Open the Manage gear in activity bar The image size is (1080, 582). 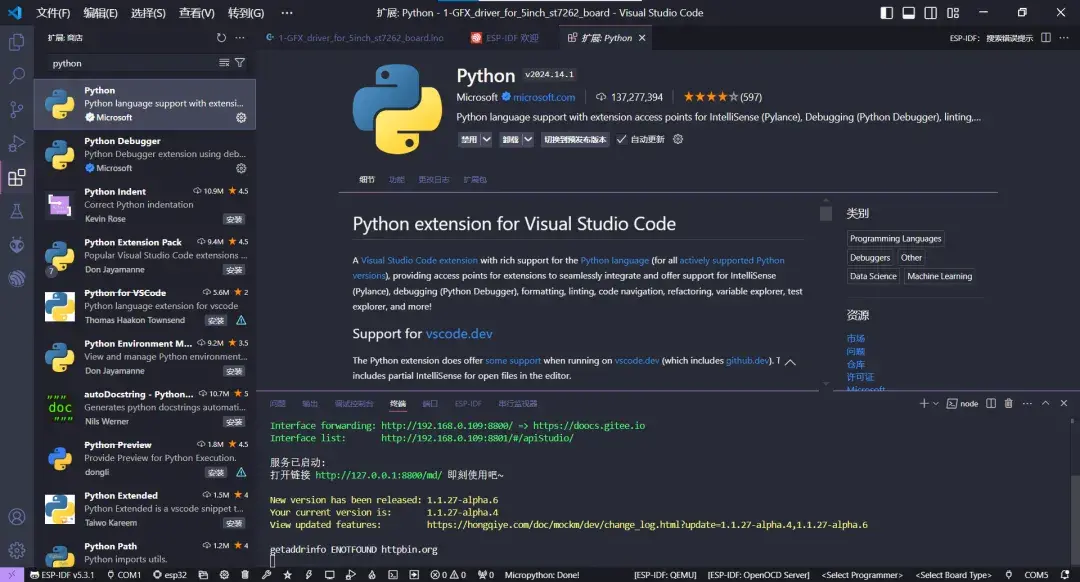17,550
